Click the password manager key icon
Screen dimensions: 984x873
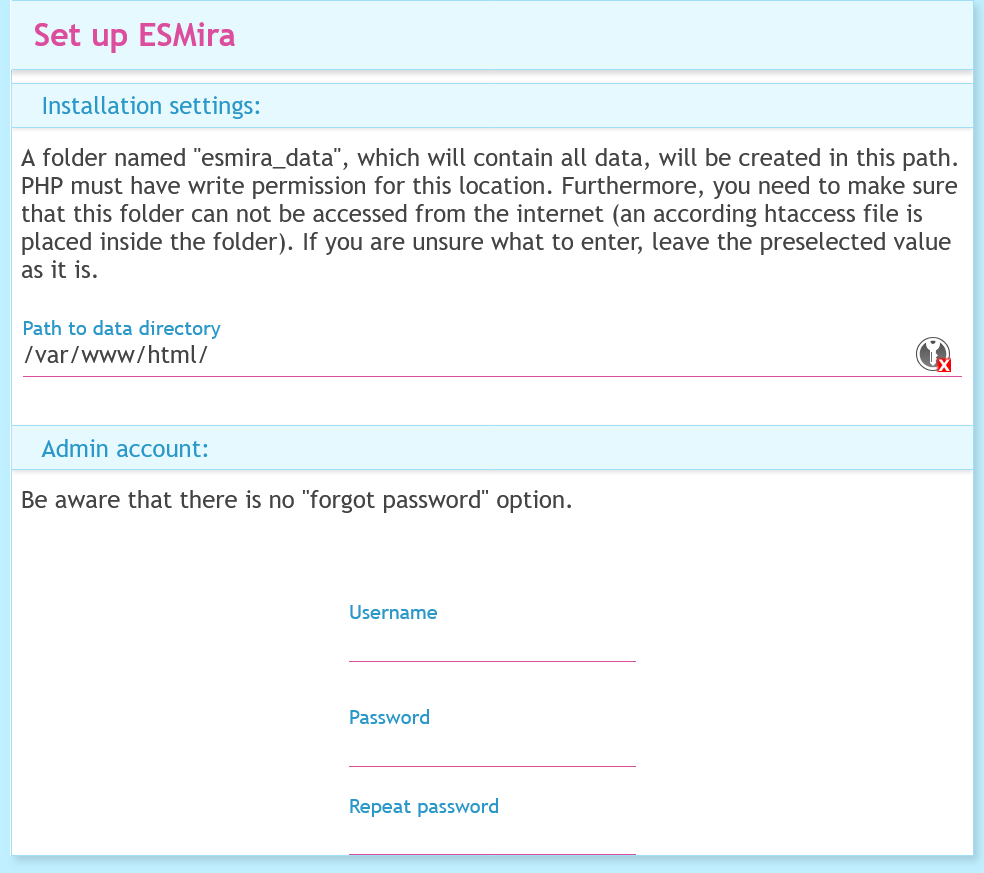[x=933, y=354]
